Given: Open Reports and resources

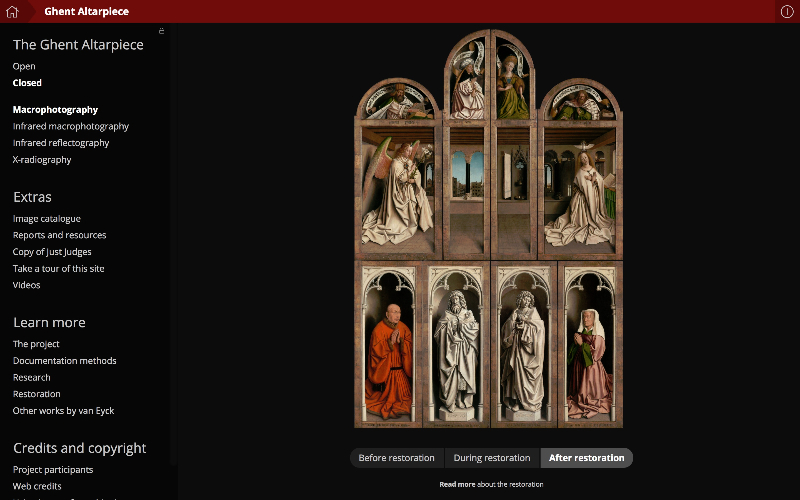Looking at the screenshot, I should (x=59, y=235).
